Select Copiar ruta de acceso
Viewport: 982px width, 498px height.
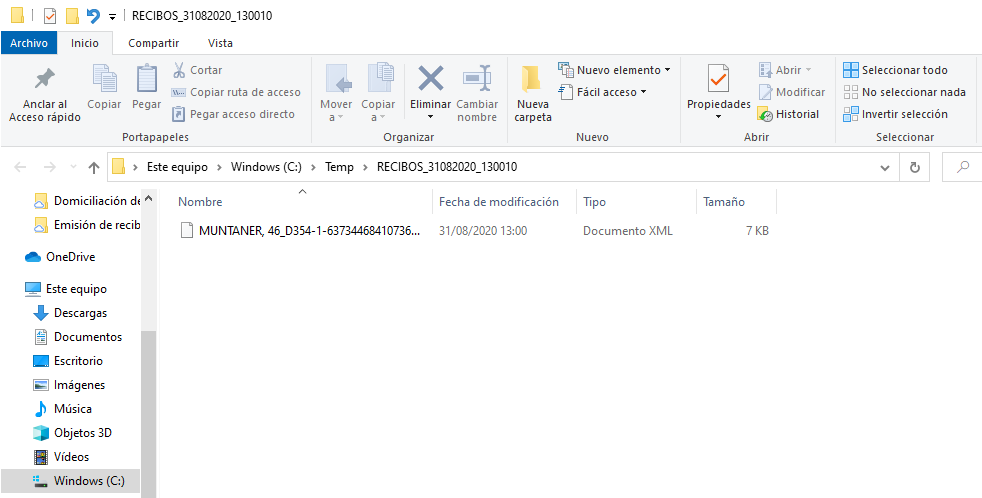237,92
